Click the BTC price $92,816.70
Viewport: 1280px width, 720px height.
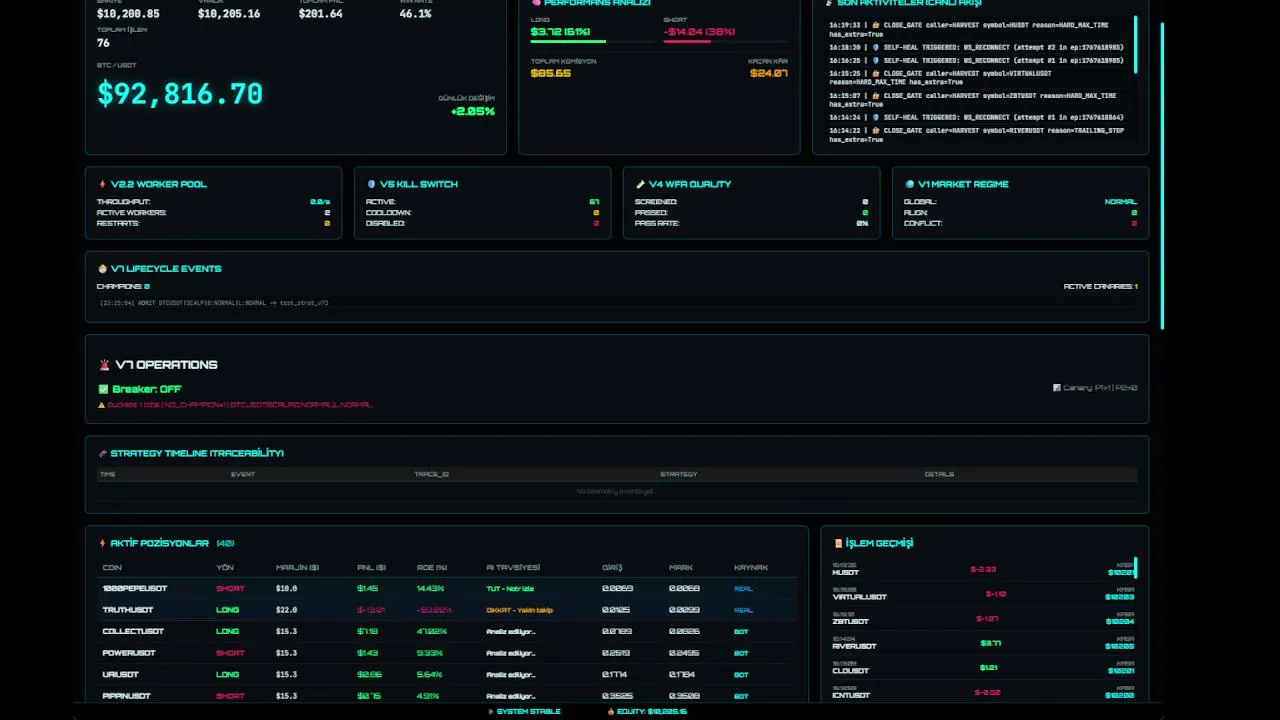(180, 94)
